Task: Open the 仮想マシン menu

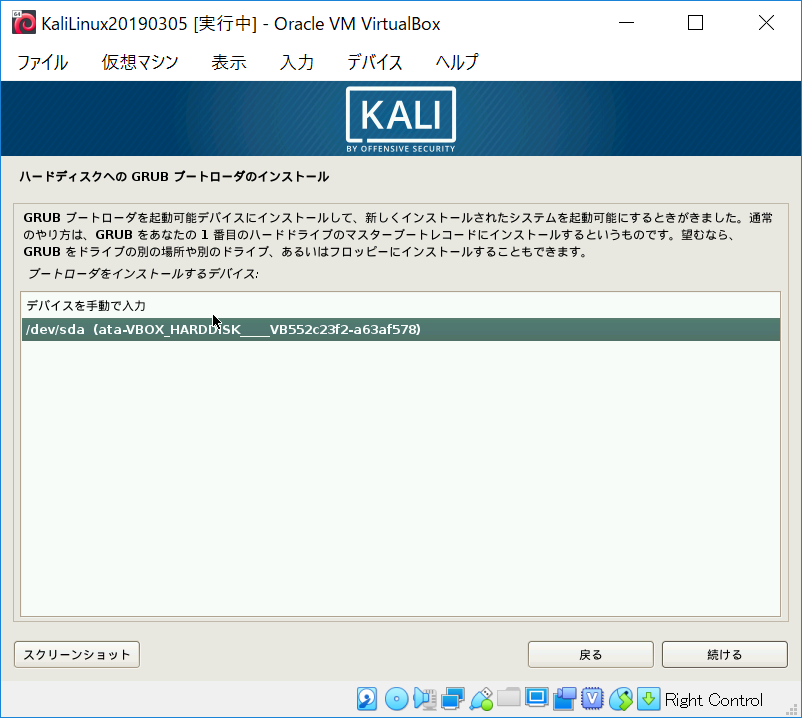Action: pos(140,62)
